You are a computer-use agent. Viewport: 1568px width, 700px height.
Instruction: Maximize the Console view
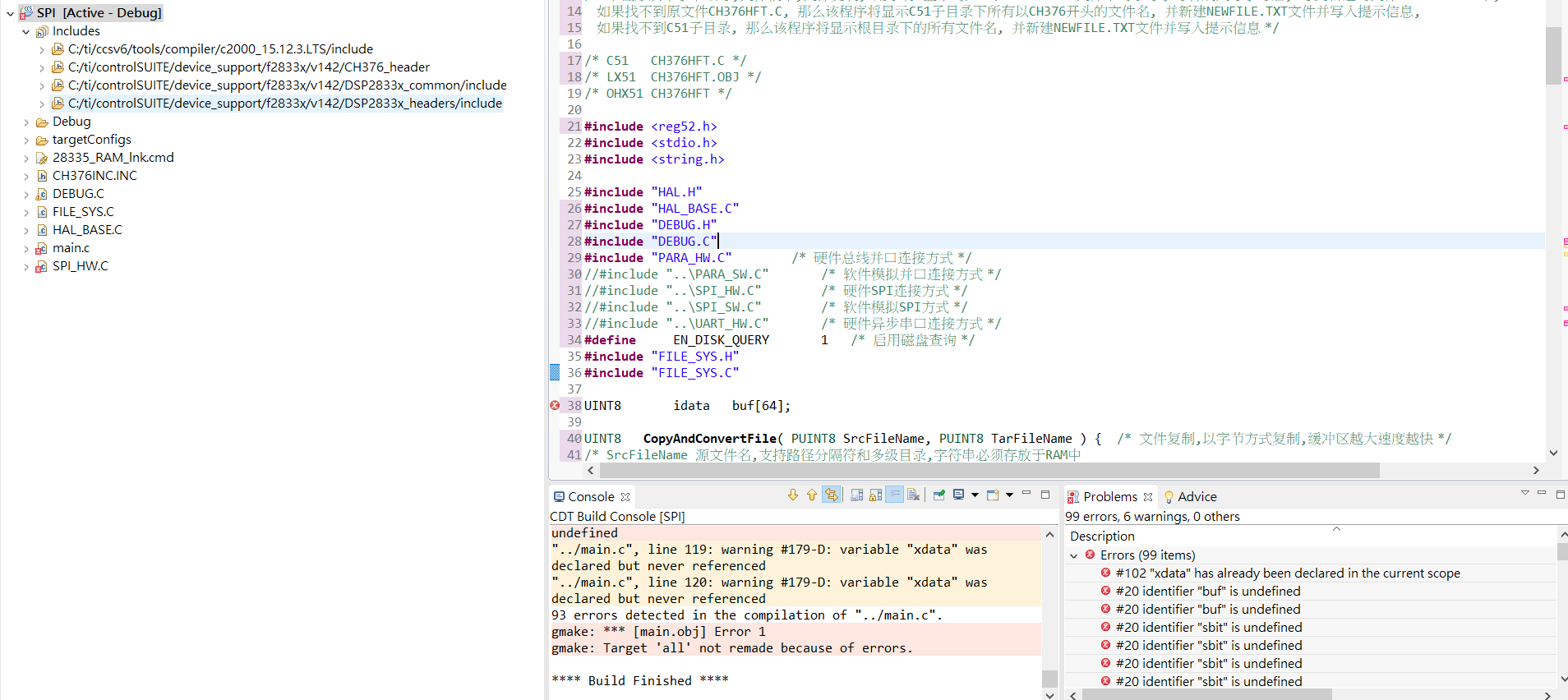pos(1045,495)
